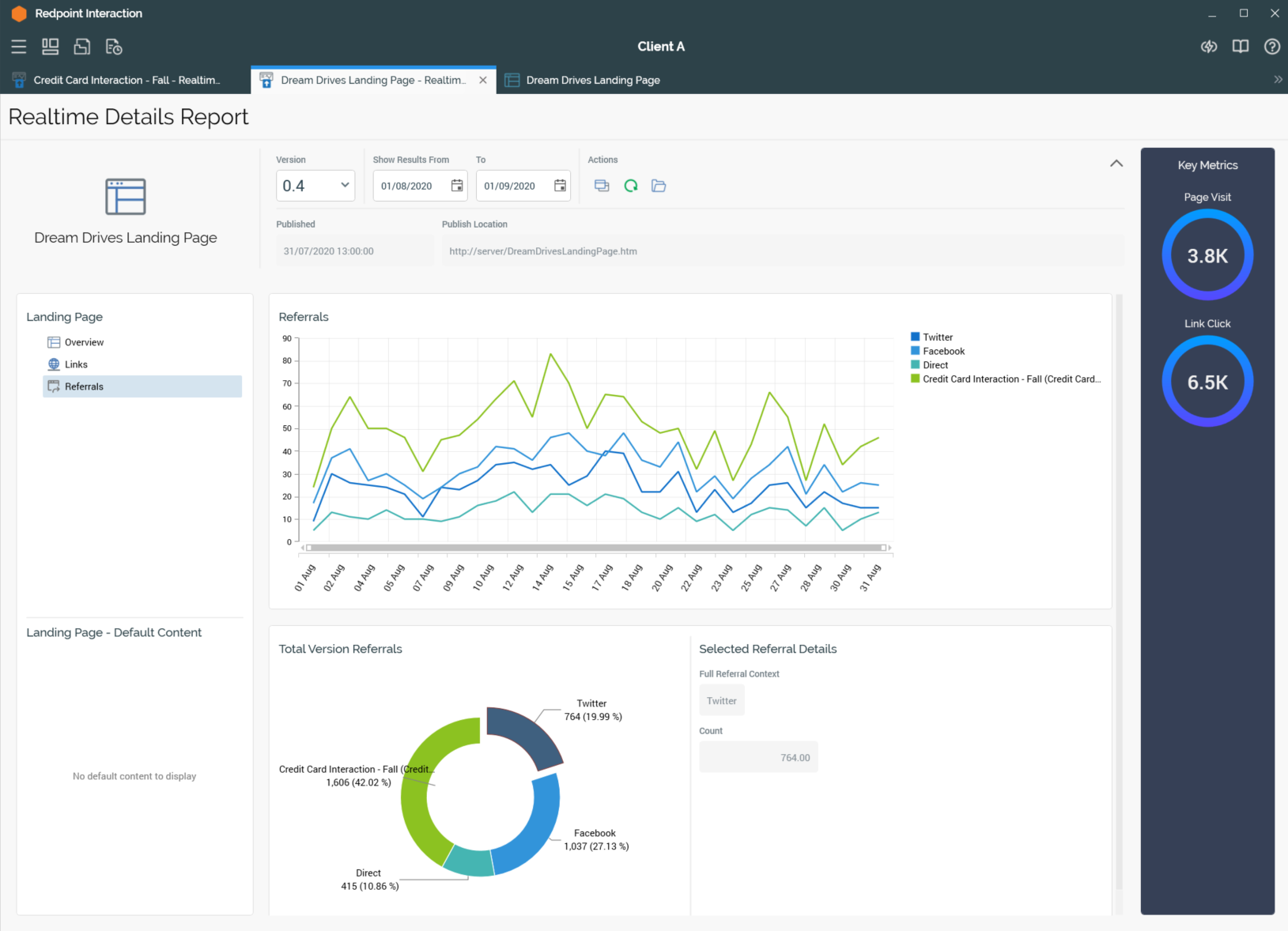
Task: Click the refresh report icon under Actions
Action: pyautogui.click(x=630, y=186)
